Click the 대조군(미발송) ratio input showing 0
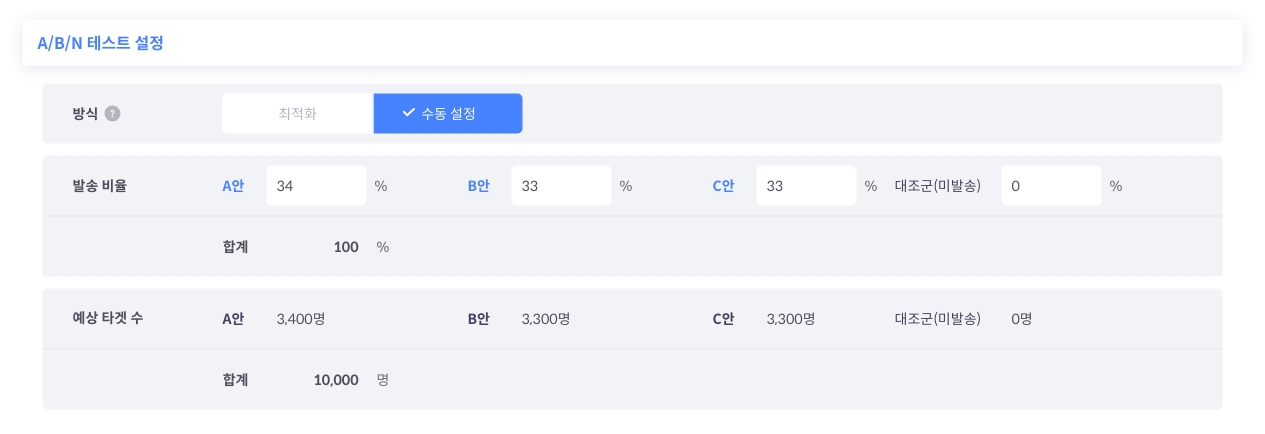 1051,186
